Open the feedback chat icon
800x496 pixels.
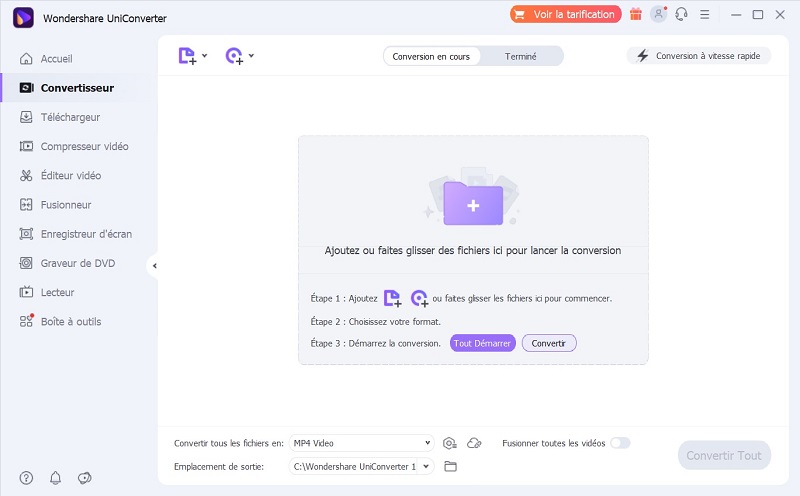click(84, 478)
